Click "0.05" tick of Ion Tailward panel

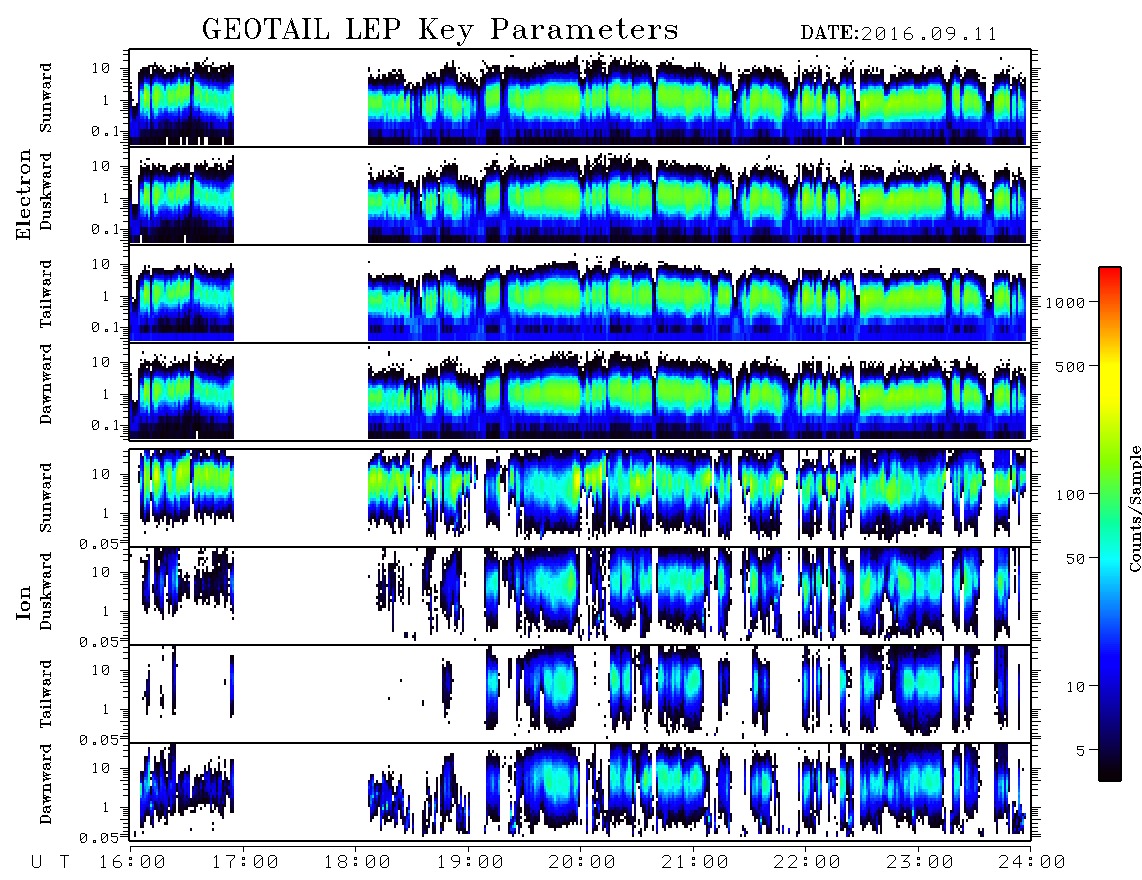point(99,739)
